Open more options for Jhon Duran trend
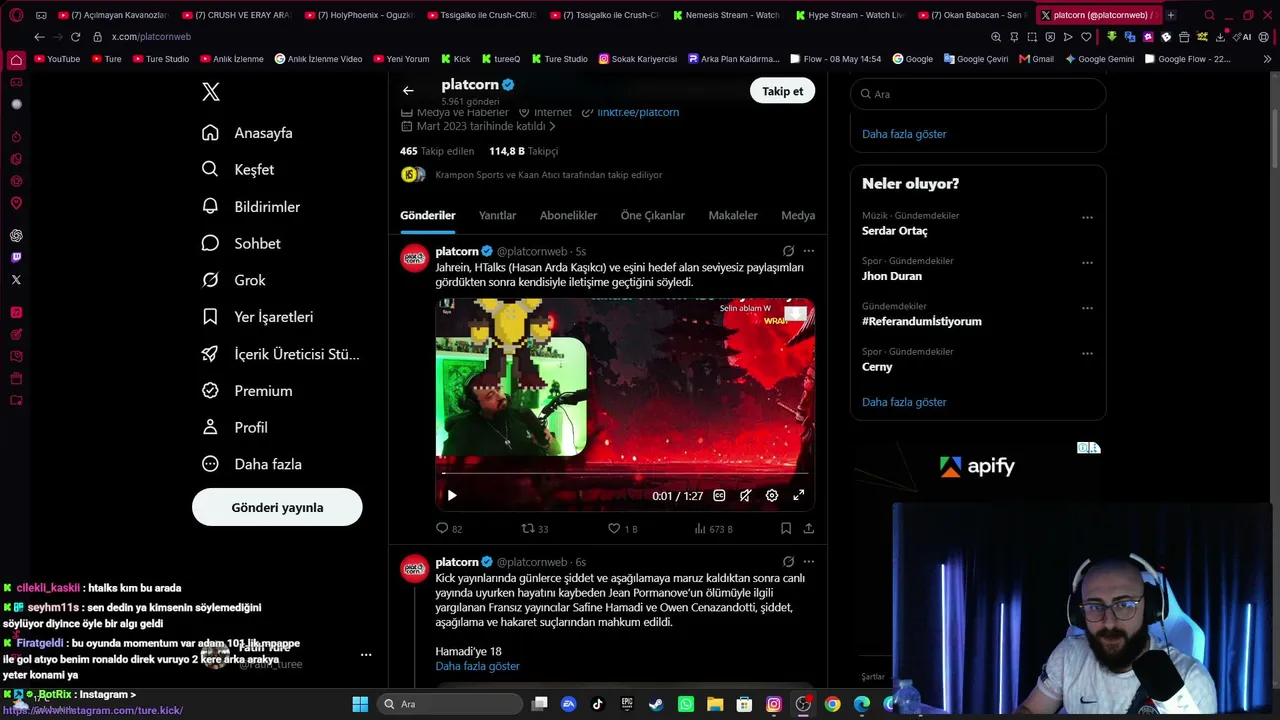 (x=1087, y=263)
